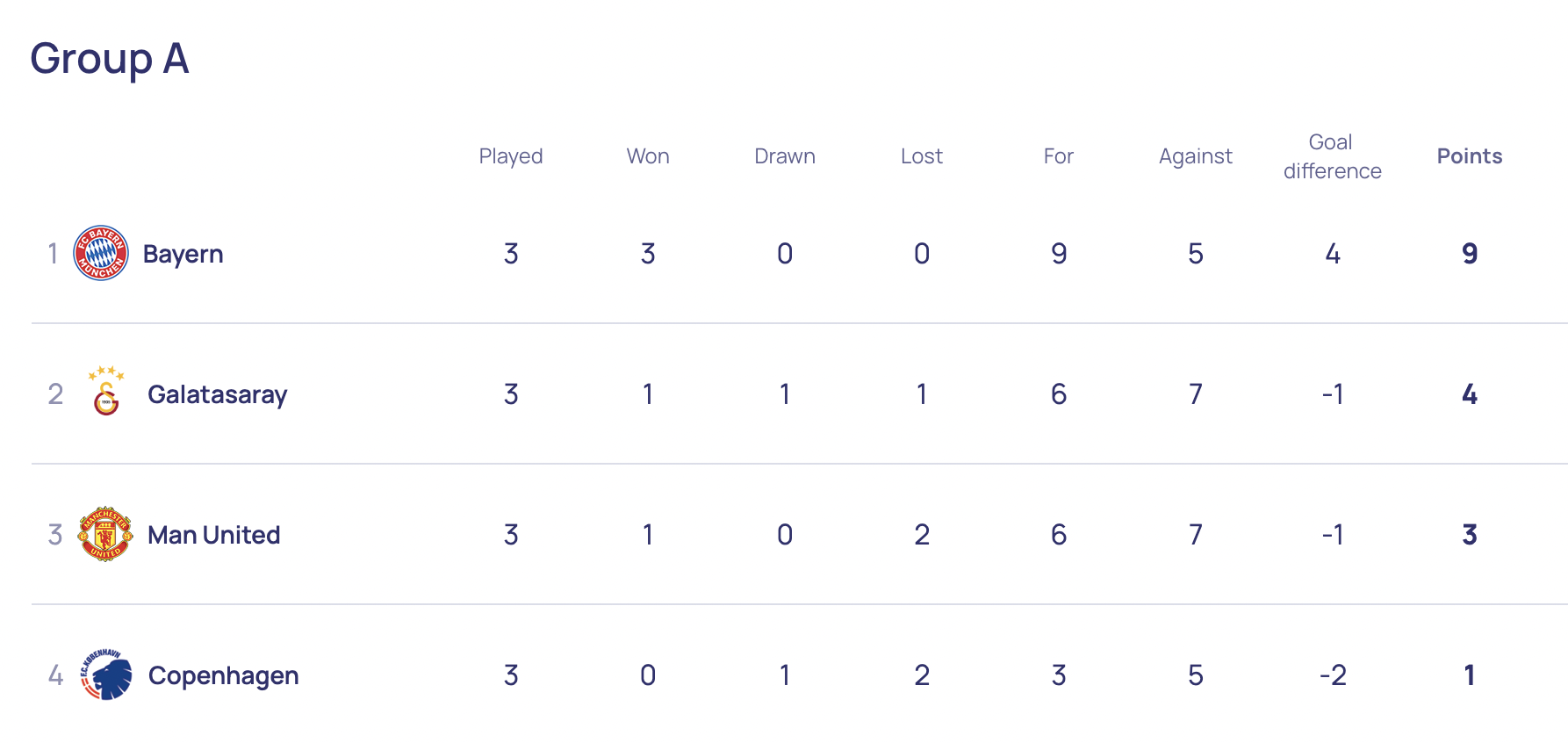Open the Galatasaray team link
Viewport: 1568px width, 743px height.
click(x=217, y=394)
